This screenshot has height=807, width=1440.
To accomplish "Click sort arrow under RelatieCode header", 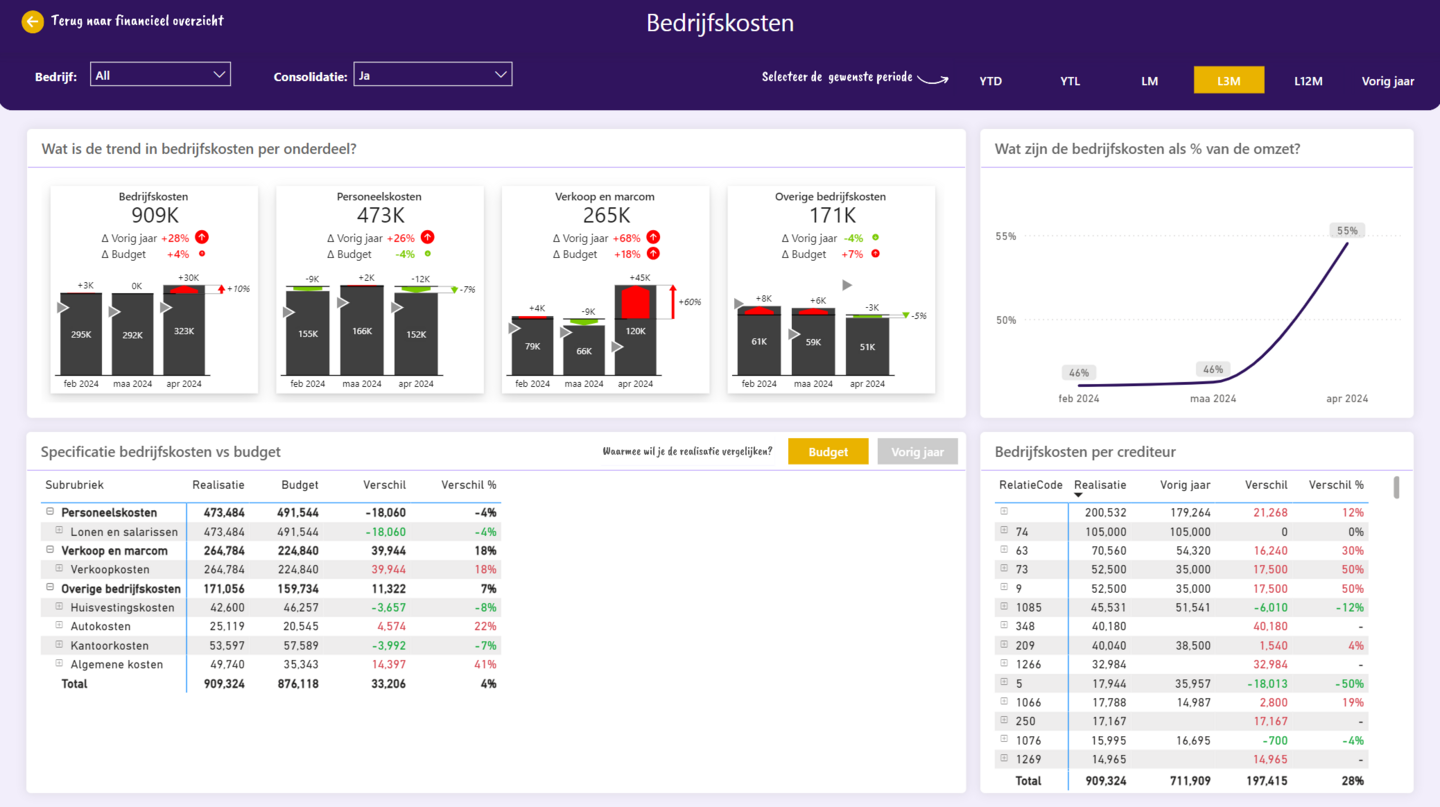I will (1078, 495).
